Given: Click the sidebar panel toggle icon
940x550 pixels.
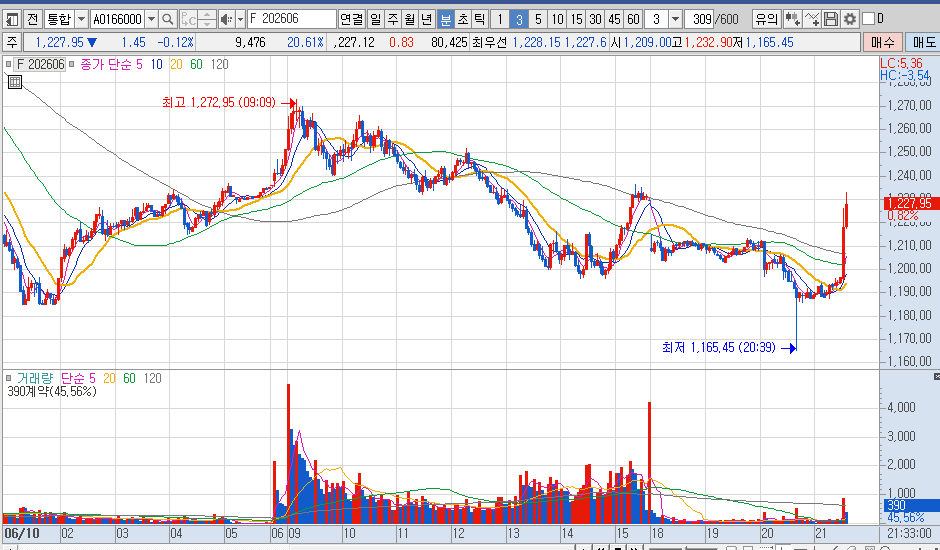Looking at the screenshot, I should click(x=13, y=19).
